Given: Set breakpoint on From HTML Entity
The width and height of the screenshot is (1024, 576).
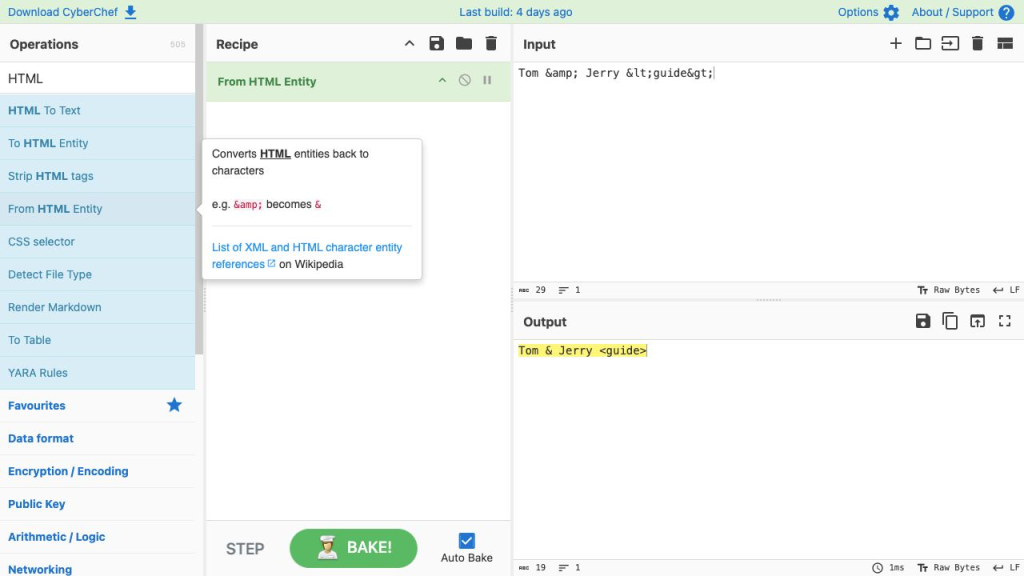Looking at the screenshot, I should pos(487,80).
